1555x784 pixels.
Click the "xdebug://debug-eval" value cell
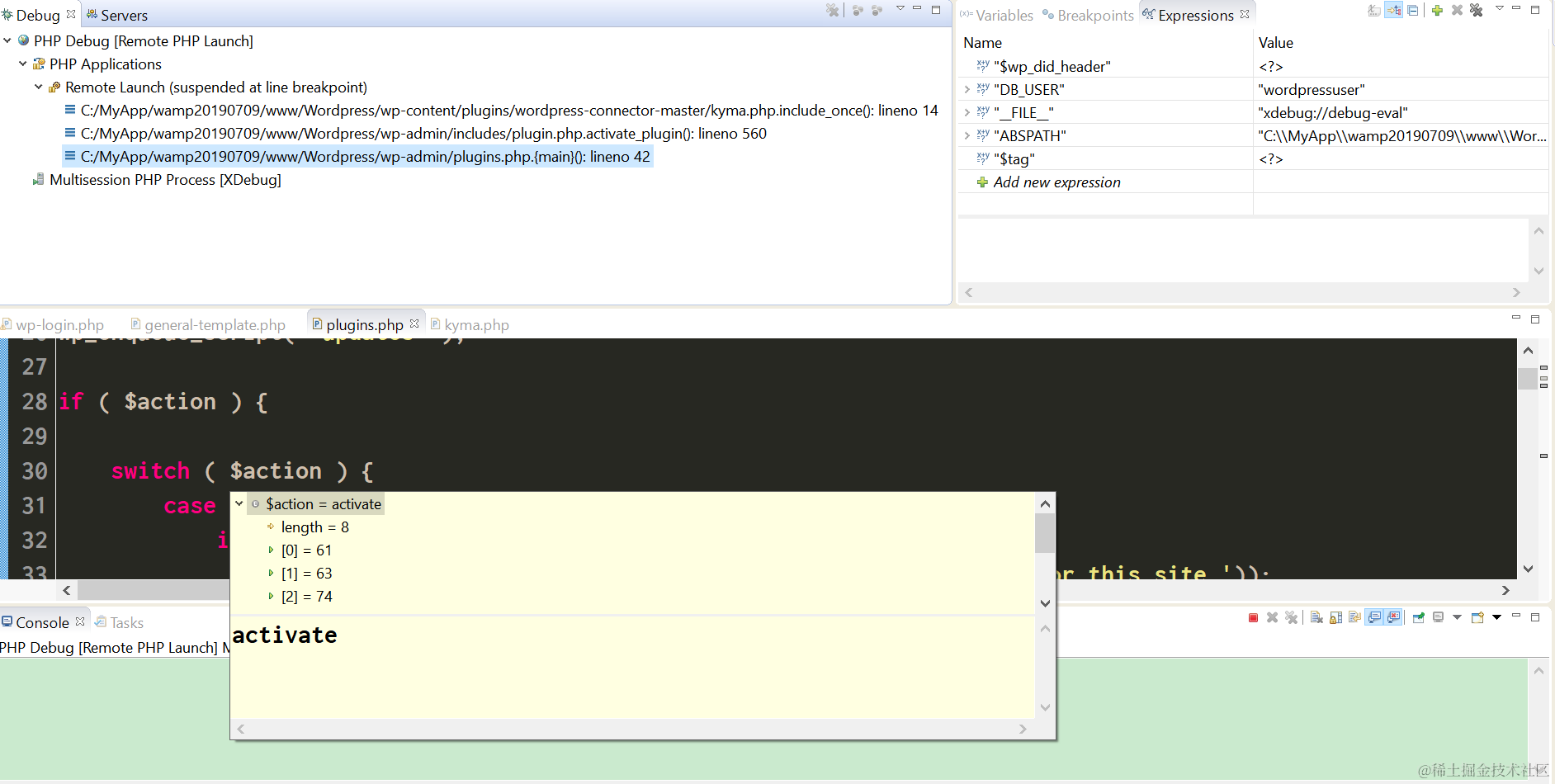coord(1401,112)
